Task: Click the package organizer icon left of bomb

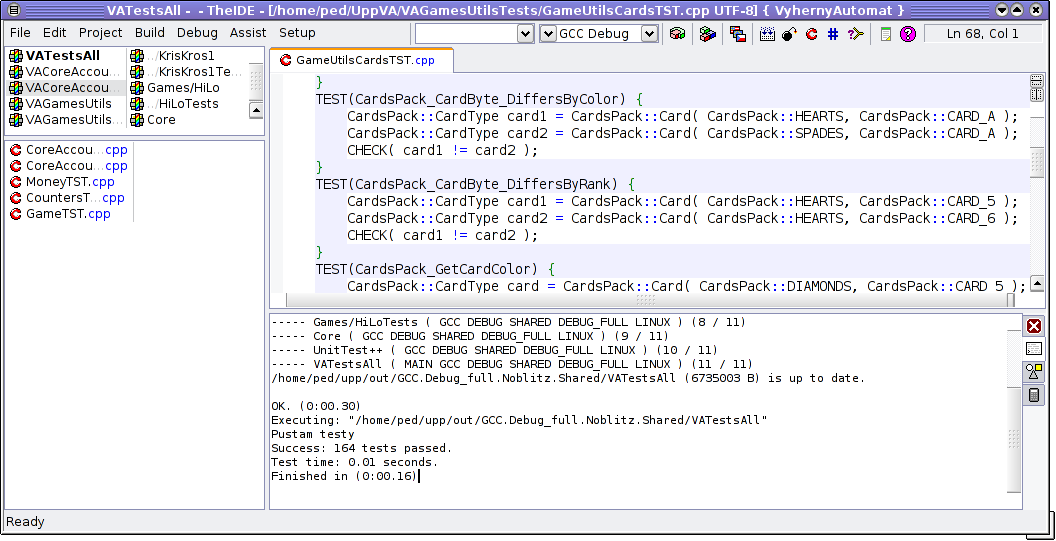Action: [767, 34]
